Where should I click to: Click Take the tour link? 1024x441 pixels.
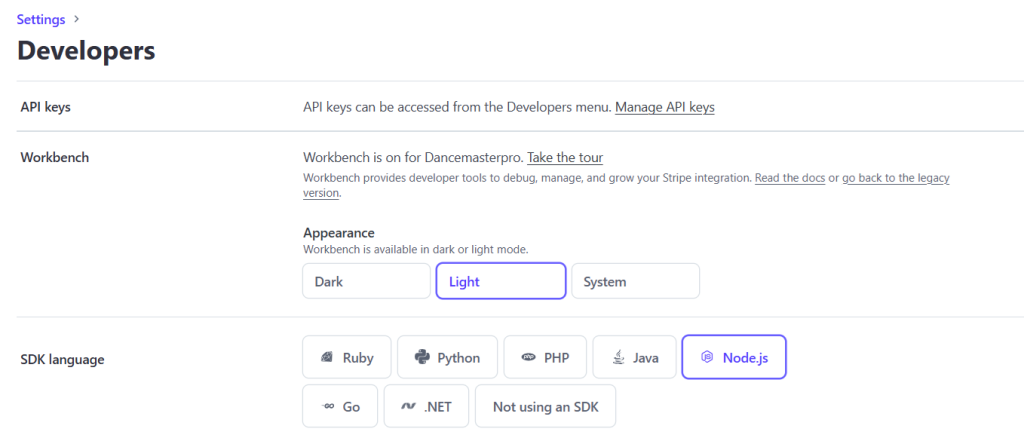(565, 157)
